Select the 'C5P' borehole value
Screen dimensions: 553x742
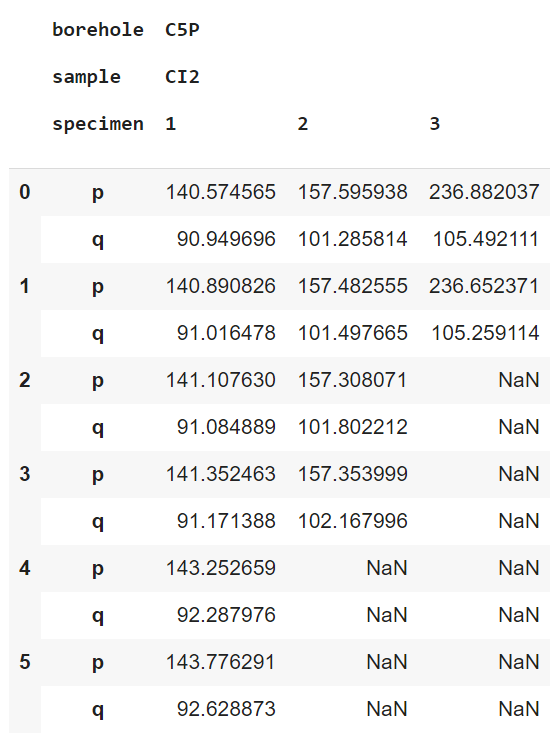point(182,30)
